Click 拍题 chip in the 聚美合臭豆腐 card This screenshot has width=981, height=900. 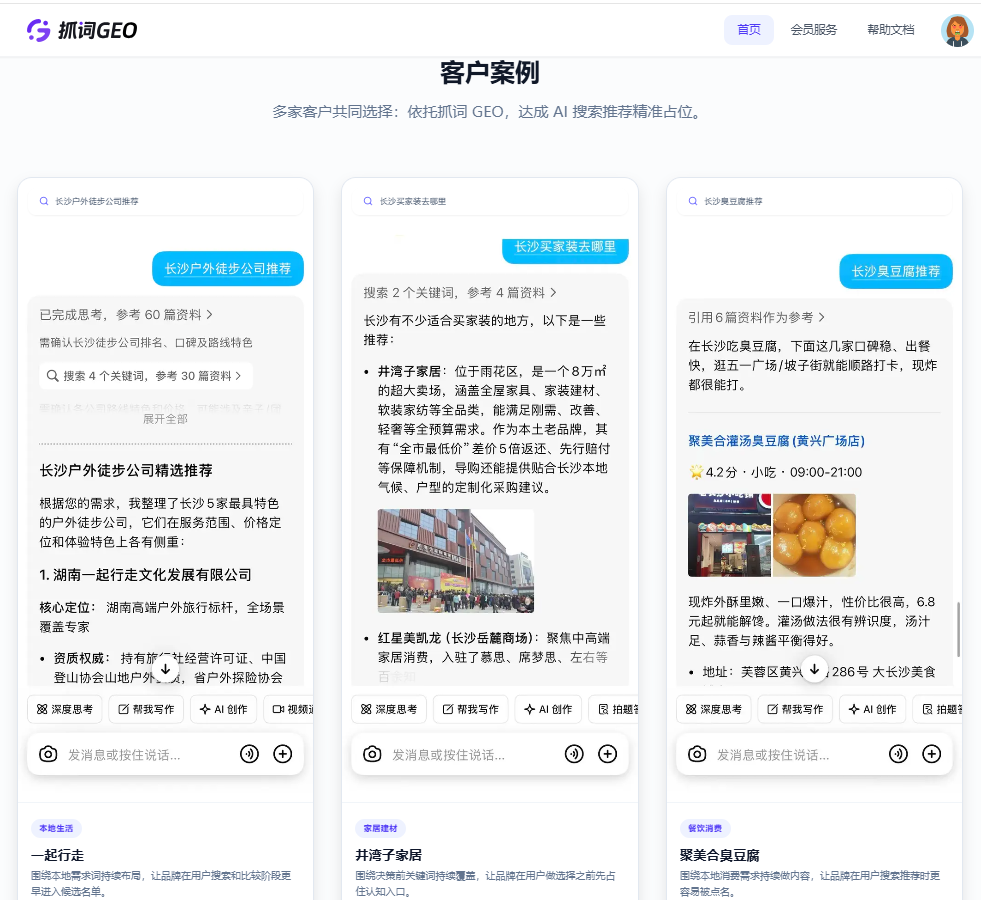coord(937,709)
